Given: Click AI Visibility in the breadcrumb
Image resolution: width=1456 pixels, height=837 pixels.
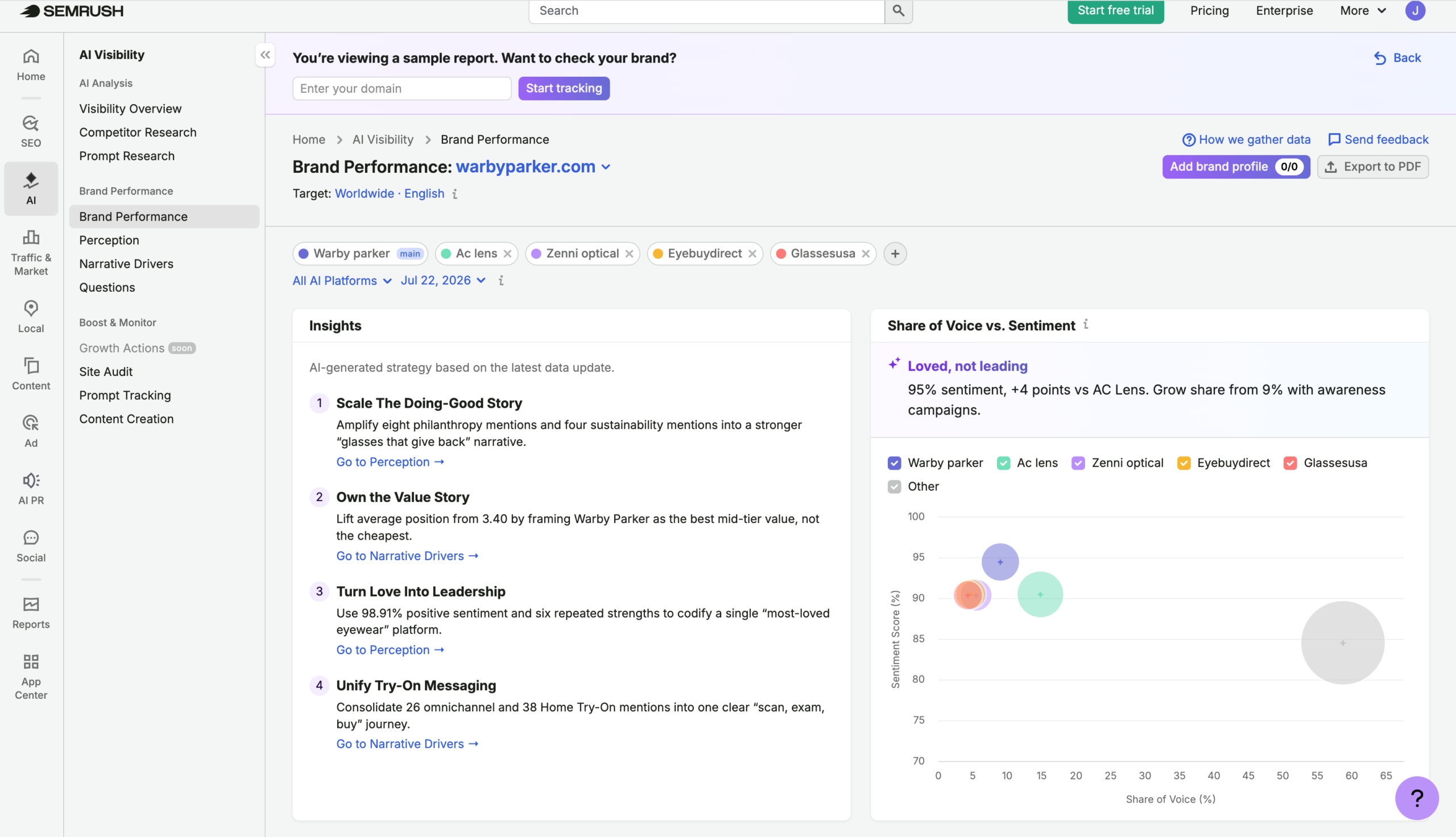Looking at the screenshot, I should [383, 140].
